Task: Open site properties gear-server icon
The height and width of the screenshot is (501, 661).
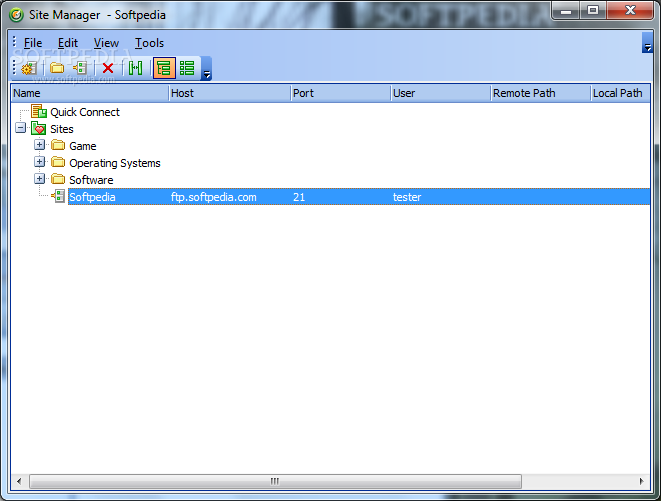Action: 29,68
